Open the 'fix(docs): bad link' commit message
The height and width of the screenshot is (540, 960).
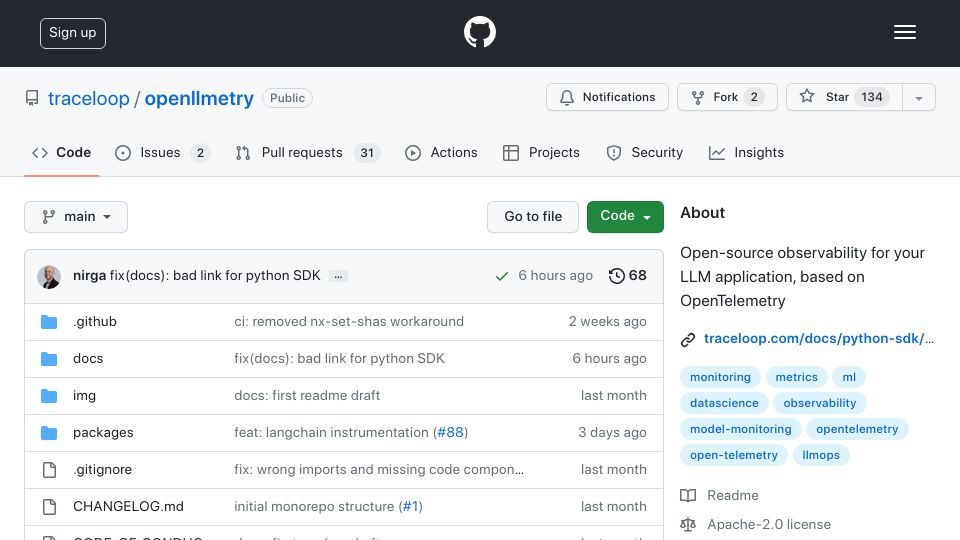[x=215, y=276]
